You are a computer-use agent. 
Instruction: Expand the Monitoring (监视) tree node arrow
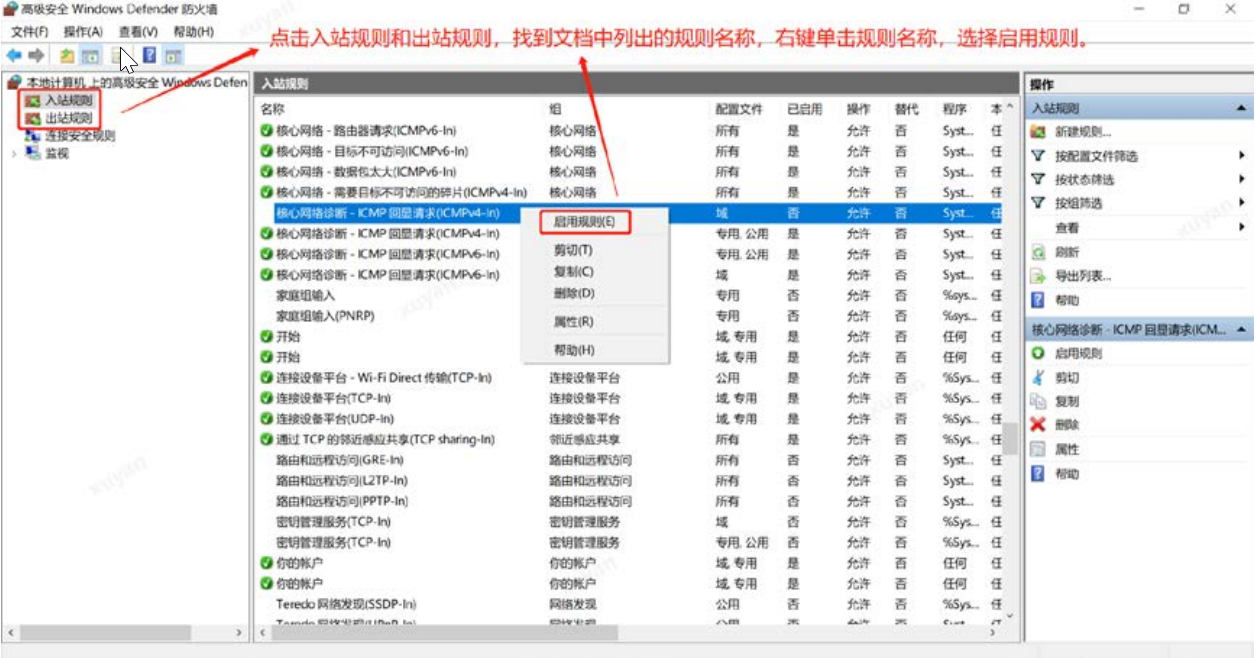click(x=13, y=153)
